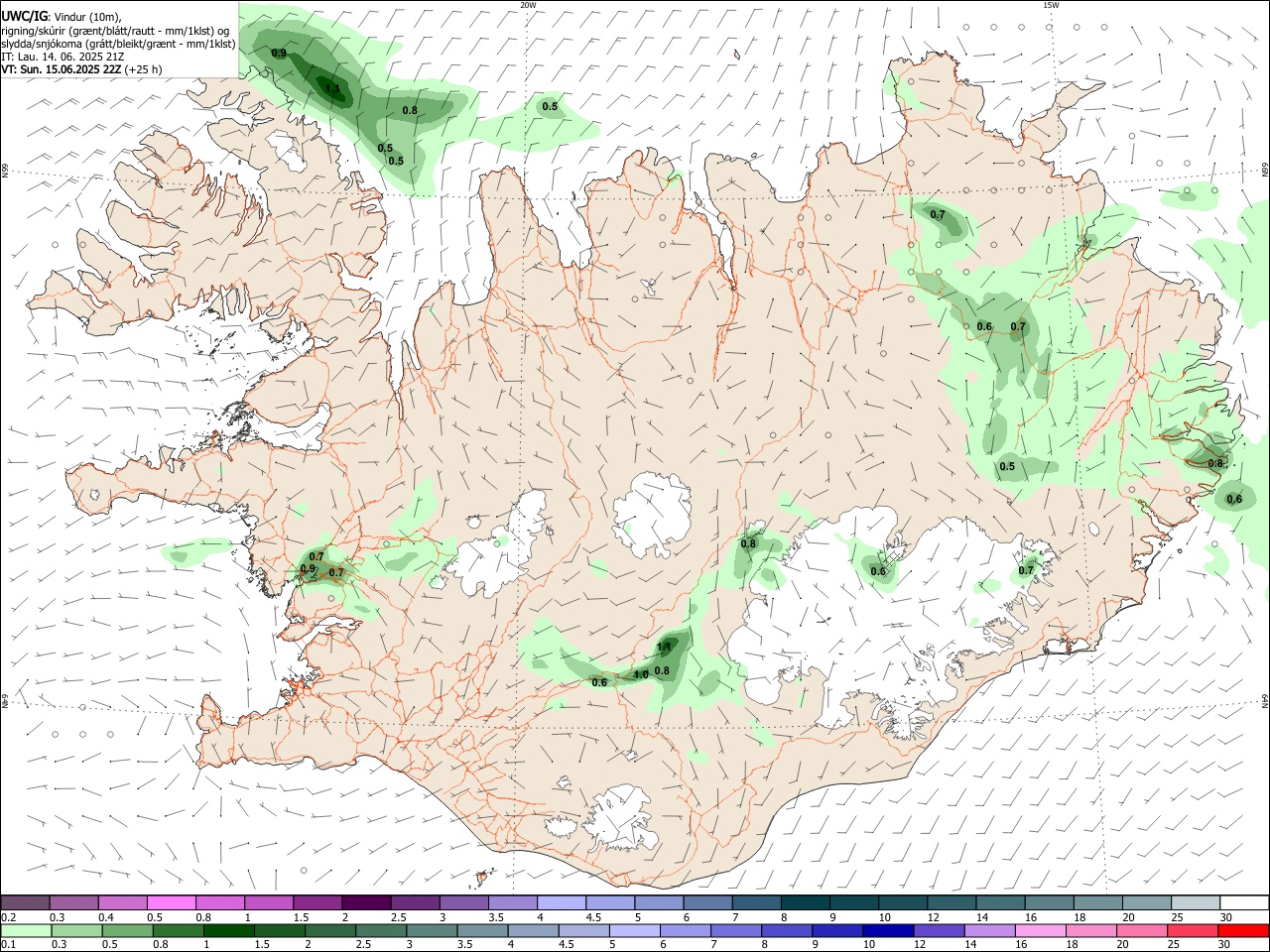
Task: Pick the darkest purple 2–2.5 snow scale swatch
Action: 366,902
